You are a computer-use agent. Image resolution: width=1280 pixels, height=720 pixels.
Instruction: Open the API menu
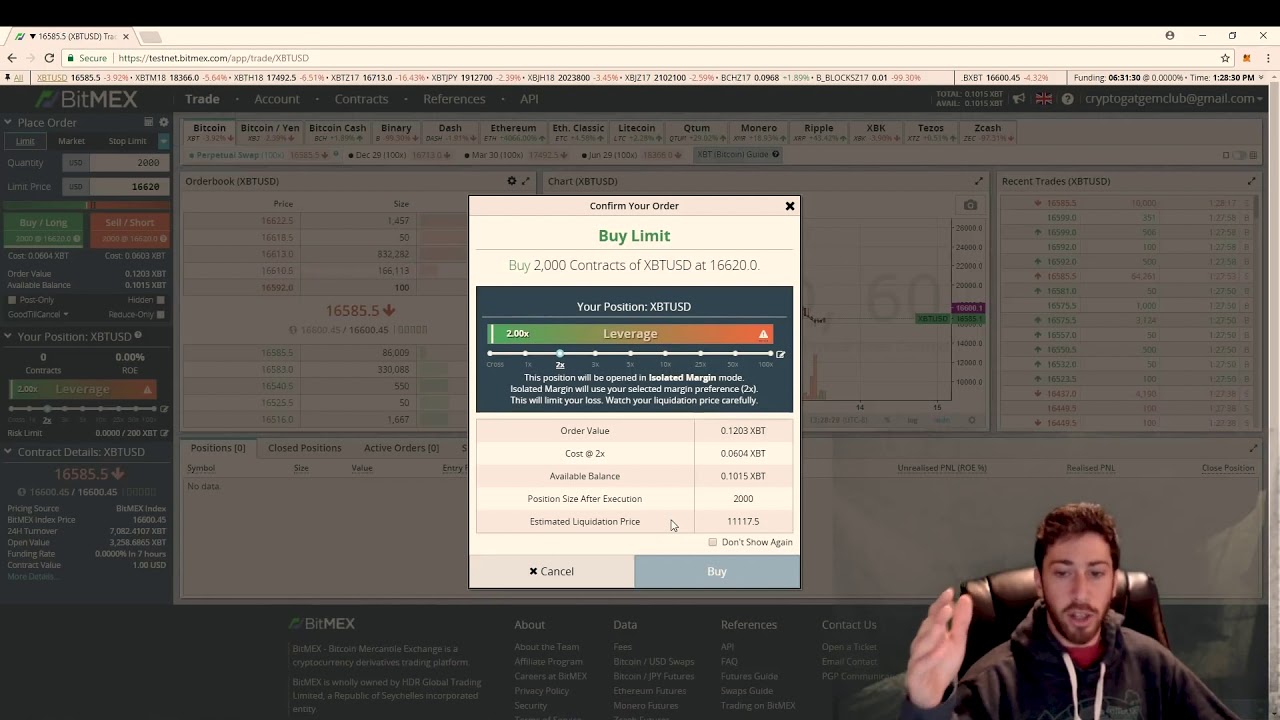pos(529,99)
